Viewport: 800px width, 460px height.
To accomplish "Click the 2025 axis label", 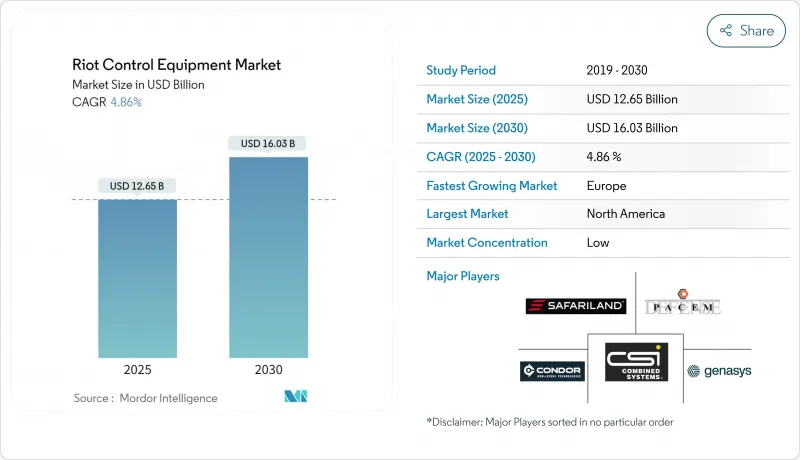I will tap(137, 370).
